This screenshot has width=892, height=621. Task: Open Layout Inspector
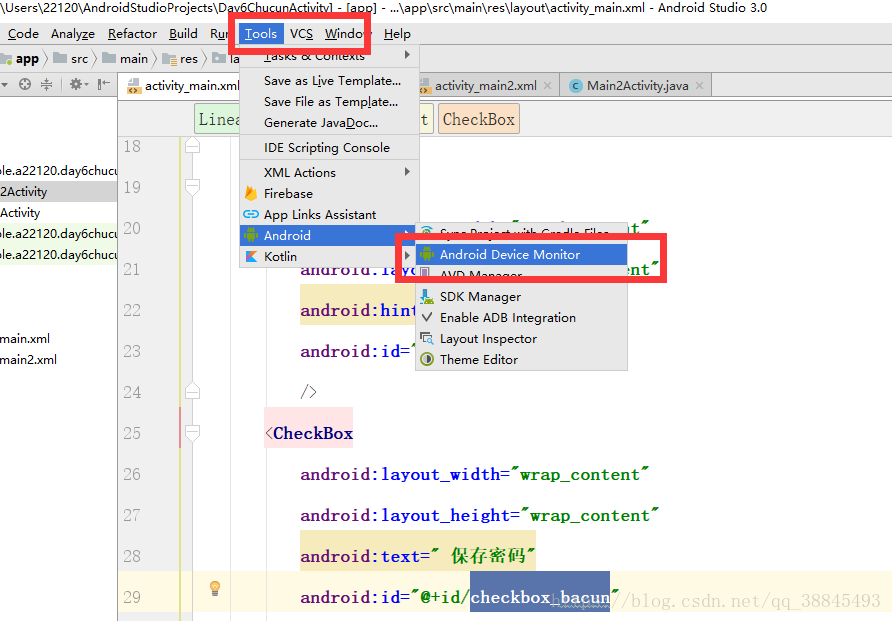pos(522,339)
